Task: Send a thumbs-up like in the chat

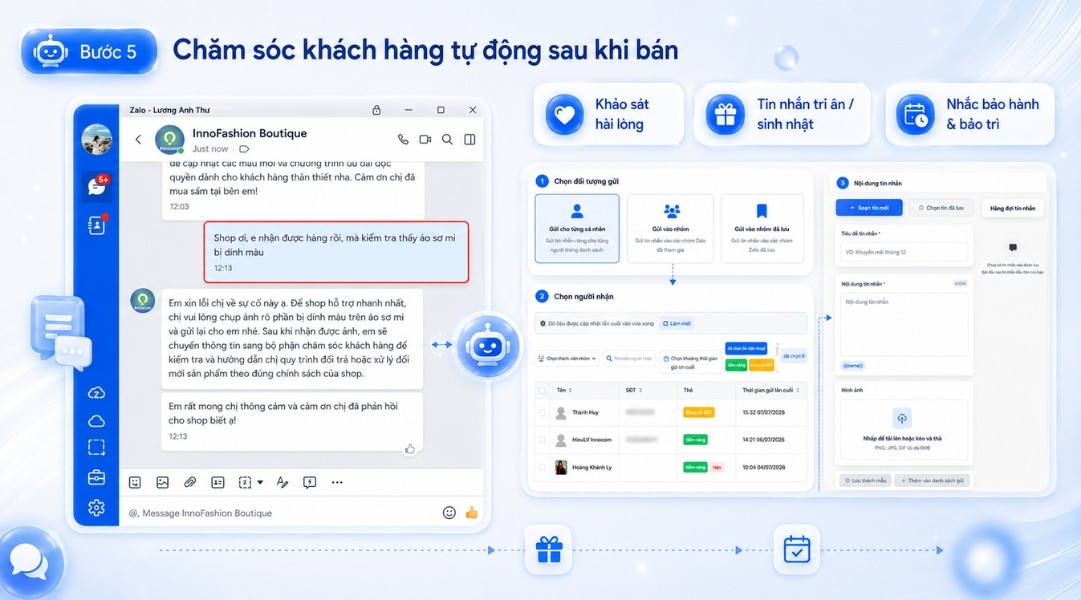Action: tap(472, 512)
